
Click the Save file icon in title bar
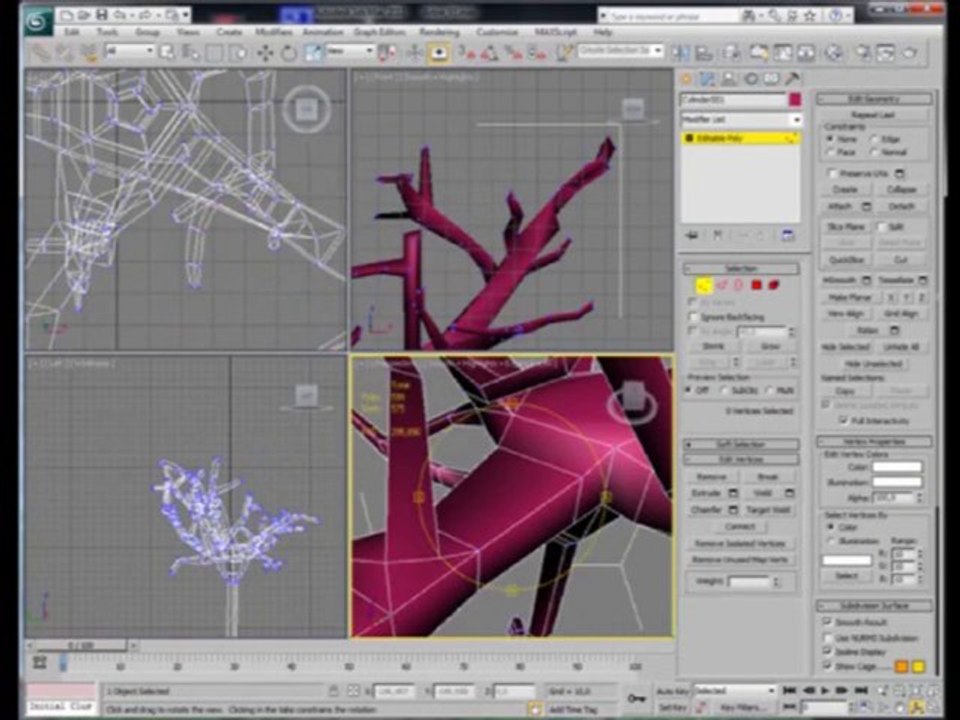(101, 13)
